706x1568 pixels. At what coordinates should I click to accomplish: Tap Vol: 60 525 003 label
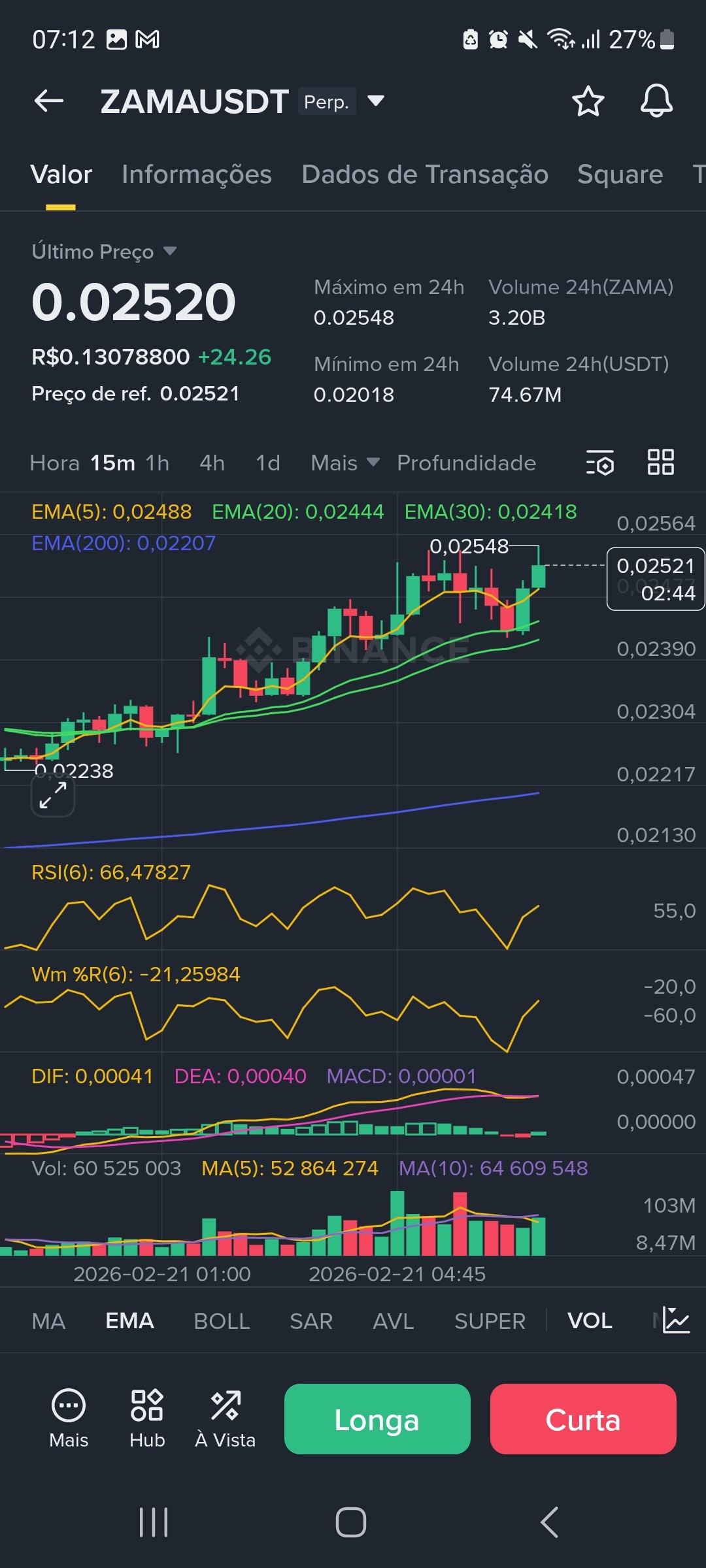[107, 1168]
